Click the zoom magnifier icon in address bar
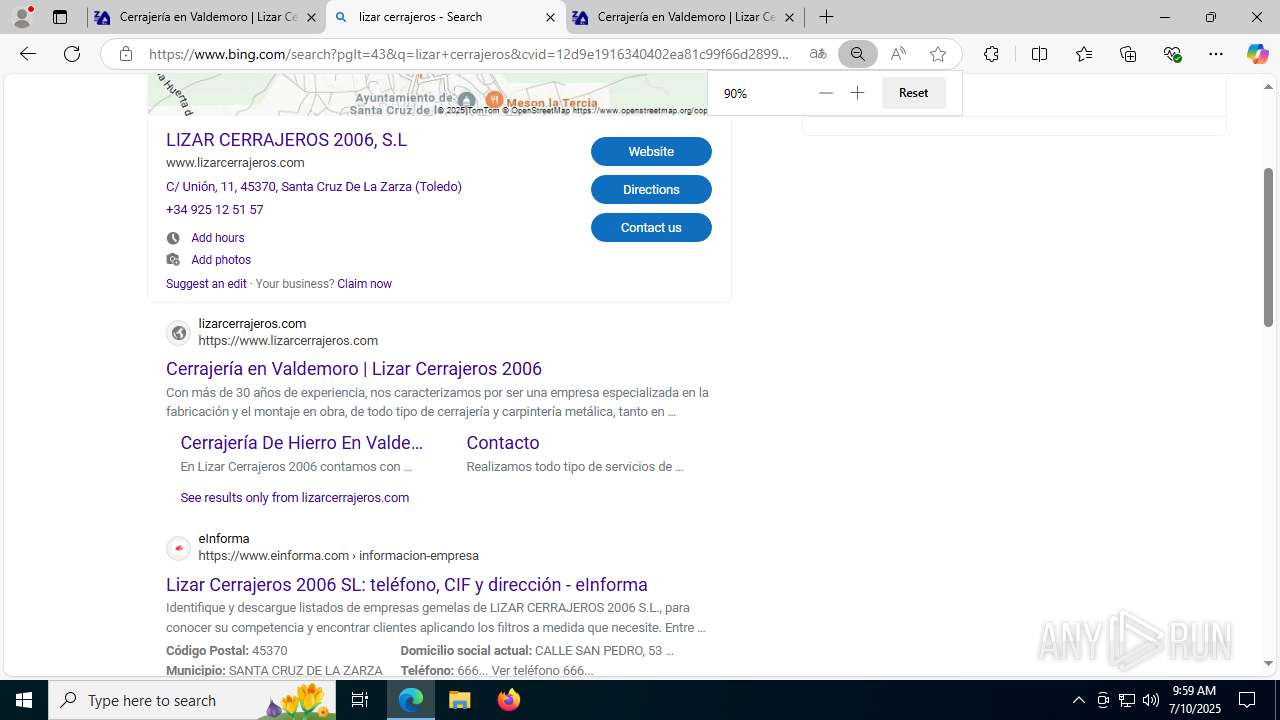 point(858,54)
